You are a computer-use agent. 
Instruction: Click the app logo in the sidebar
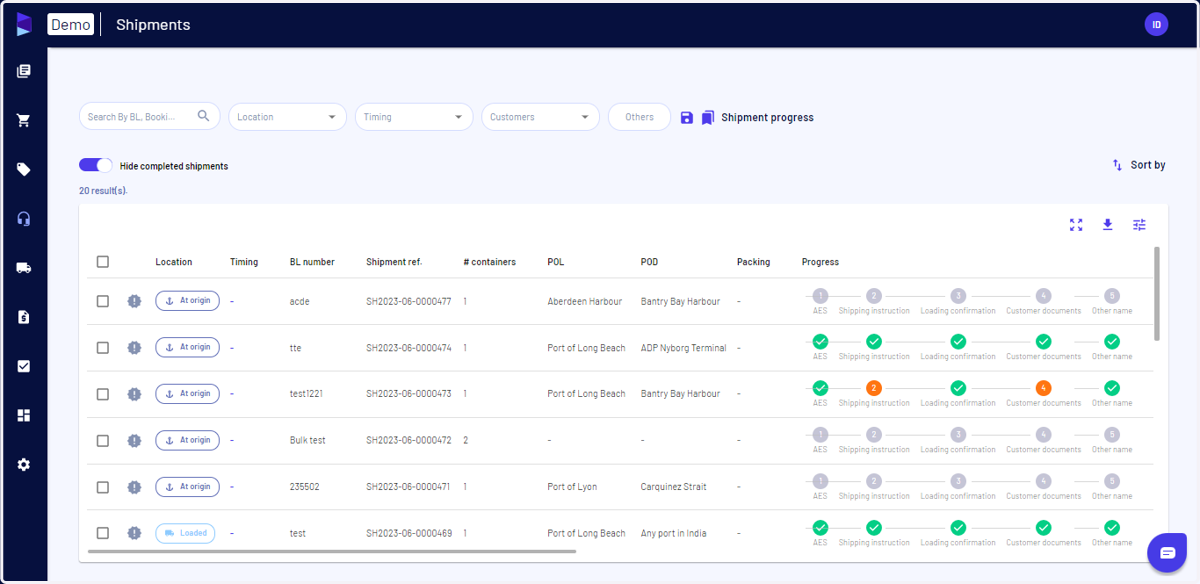coord(24,24)
